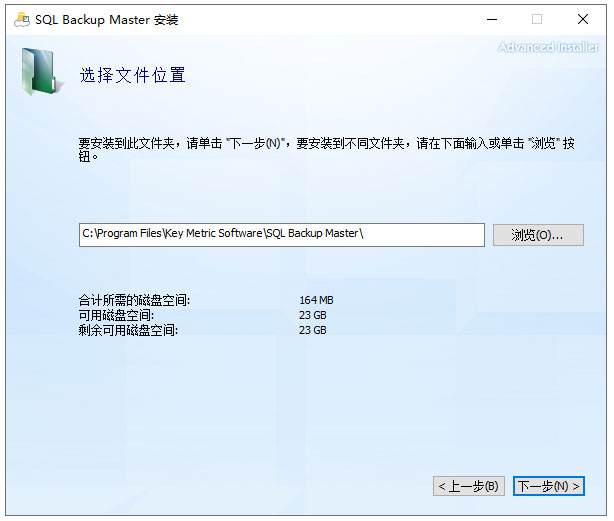Image resolution: width=614 pixels, height=521 pixels.
Task: Click the 合计所需的磁盘空间 label
Action: [x=134, y=301]
